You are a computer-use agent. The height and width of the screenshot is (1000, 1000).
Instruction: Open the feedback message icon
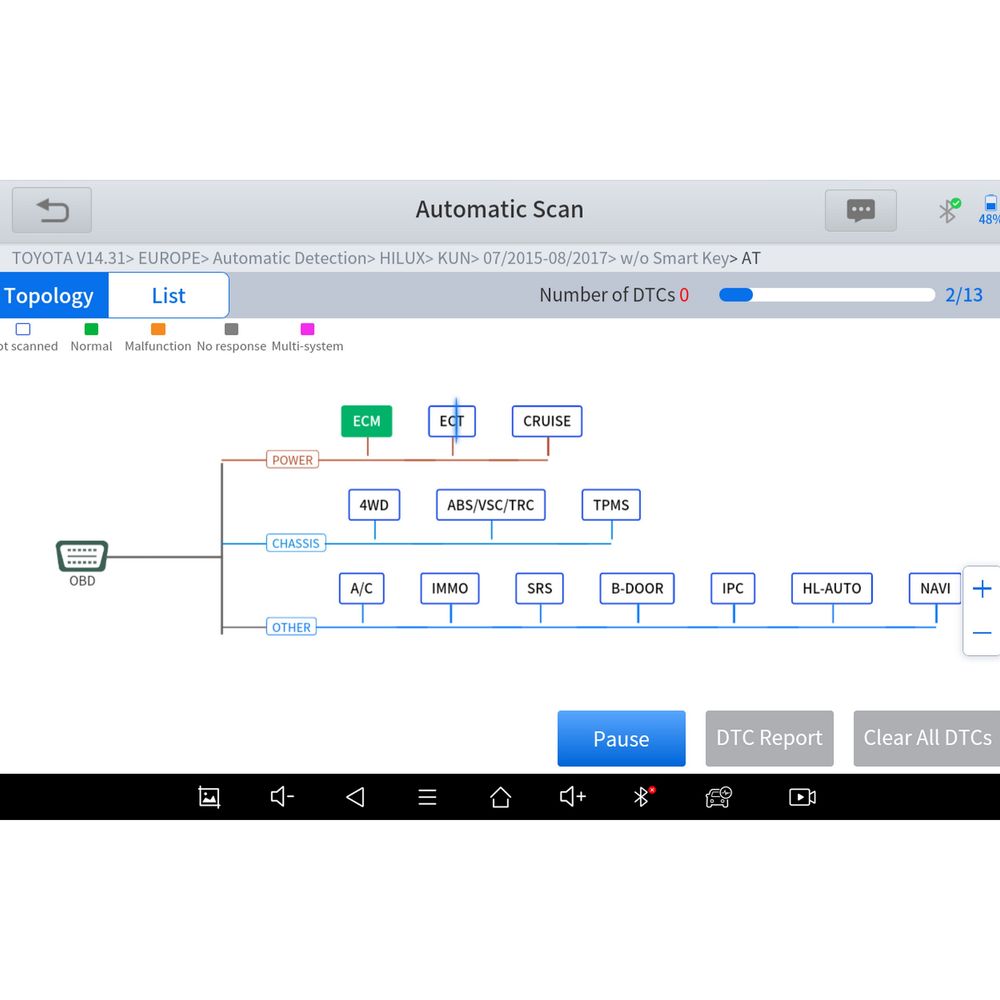click(860, 210)
